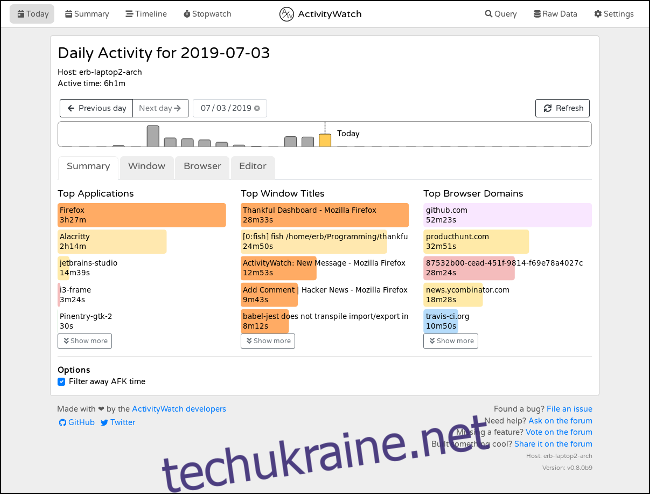Viewport: 650px width, 494px height.
Task: Switch to the Window tab
Action: (x=147, y=166)
